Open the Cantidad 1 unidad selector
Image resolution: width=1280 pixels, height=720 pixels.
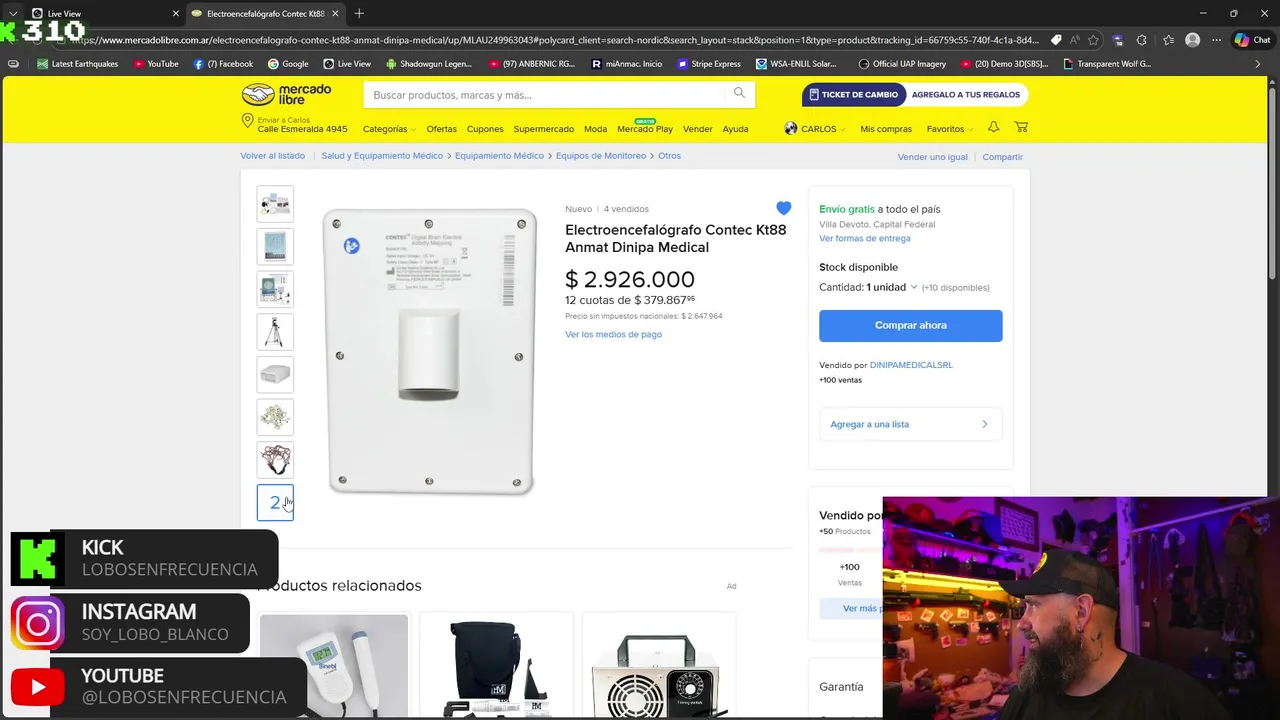868,287
